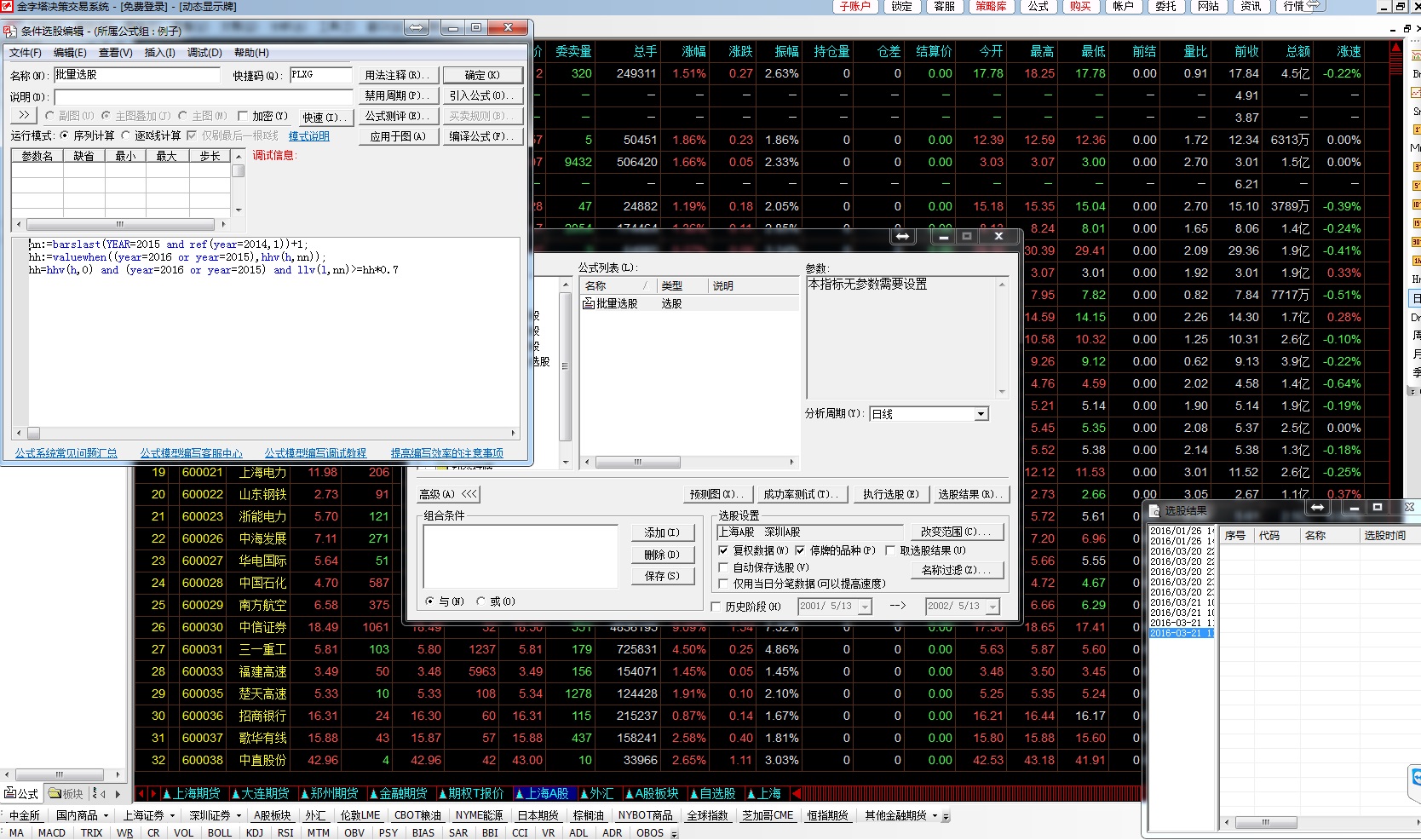Click the 批里选股 formula icon in the list
This screenshot has width=1421, height=840.
(589, 303)
